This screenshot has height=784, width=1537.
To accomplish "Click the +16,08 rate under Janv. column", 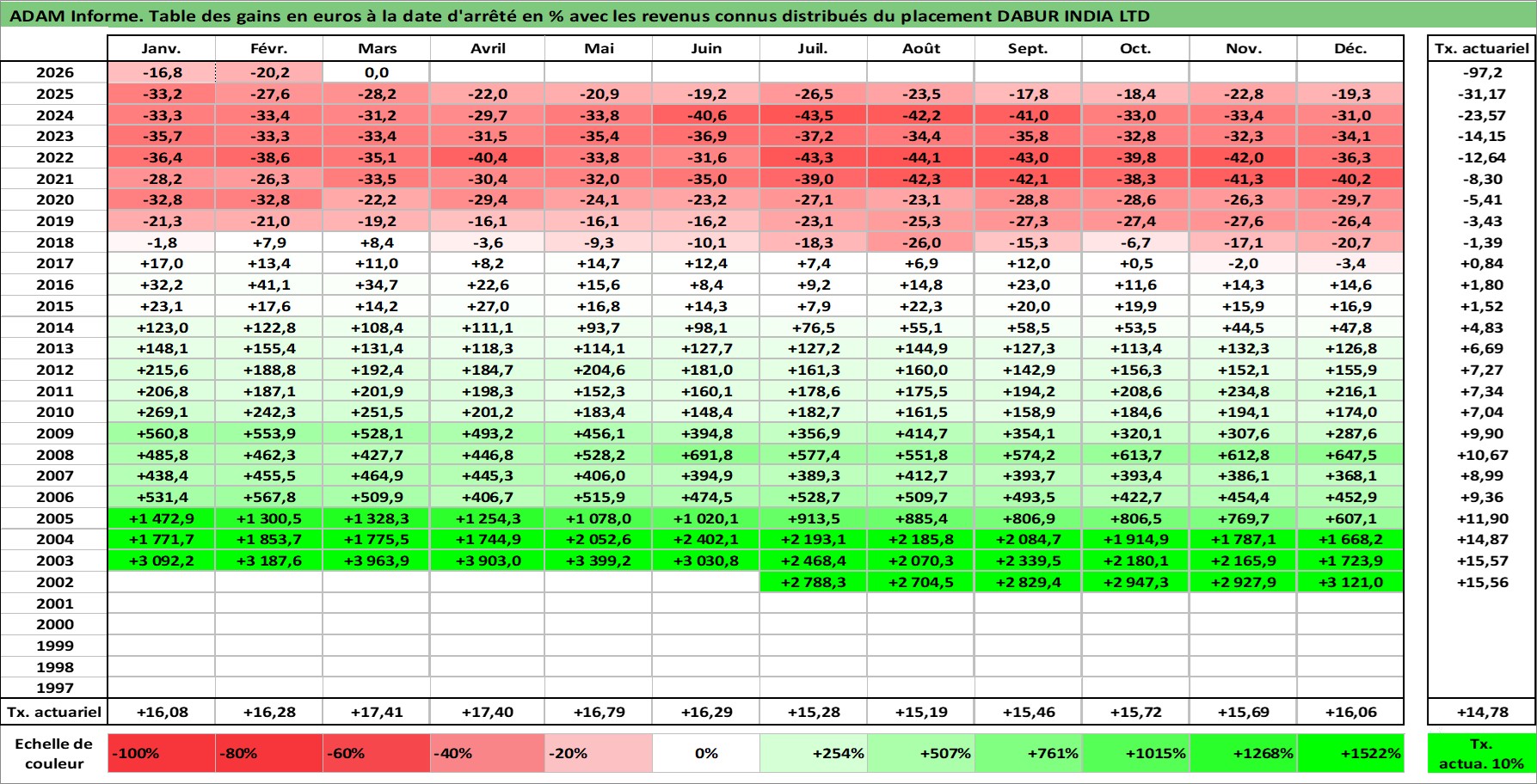I will (162, 712).
